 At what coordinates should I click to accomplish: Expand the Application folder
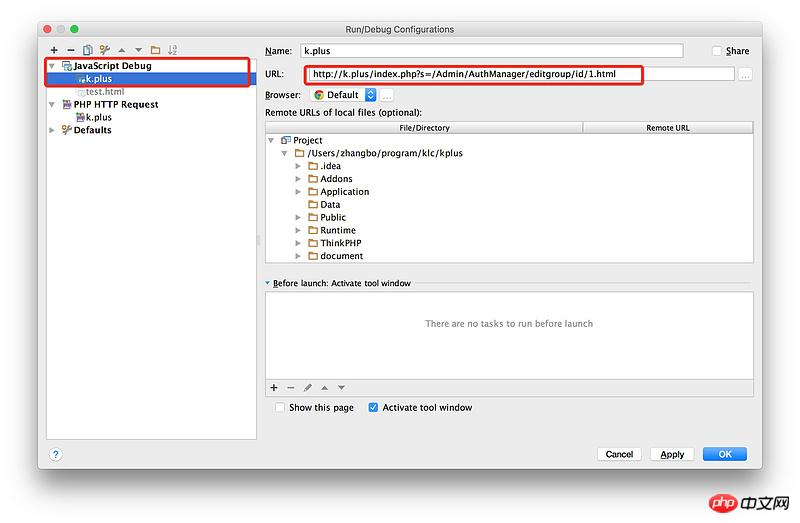click(298, 192)
